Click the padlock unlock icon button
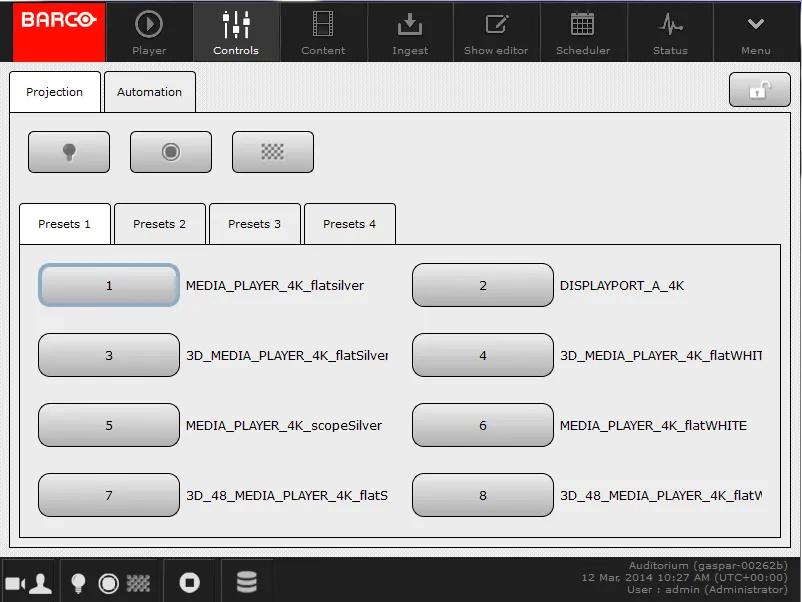The width and height of the screenshot is (802, 602). pos(759,90)
